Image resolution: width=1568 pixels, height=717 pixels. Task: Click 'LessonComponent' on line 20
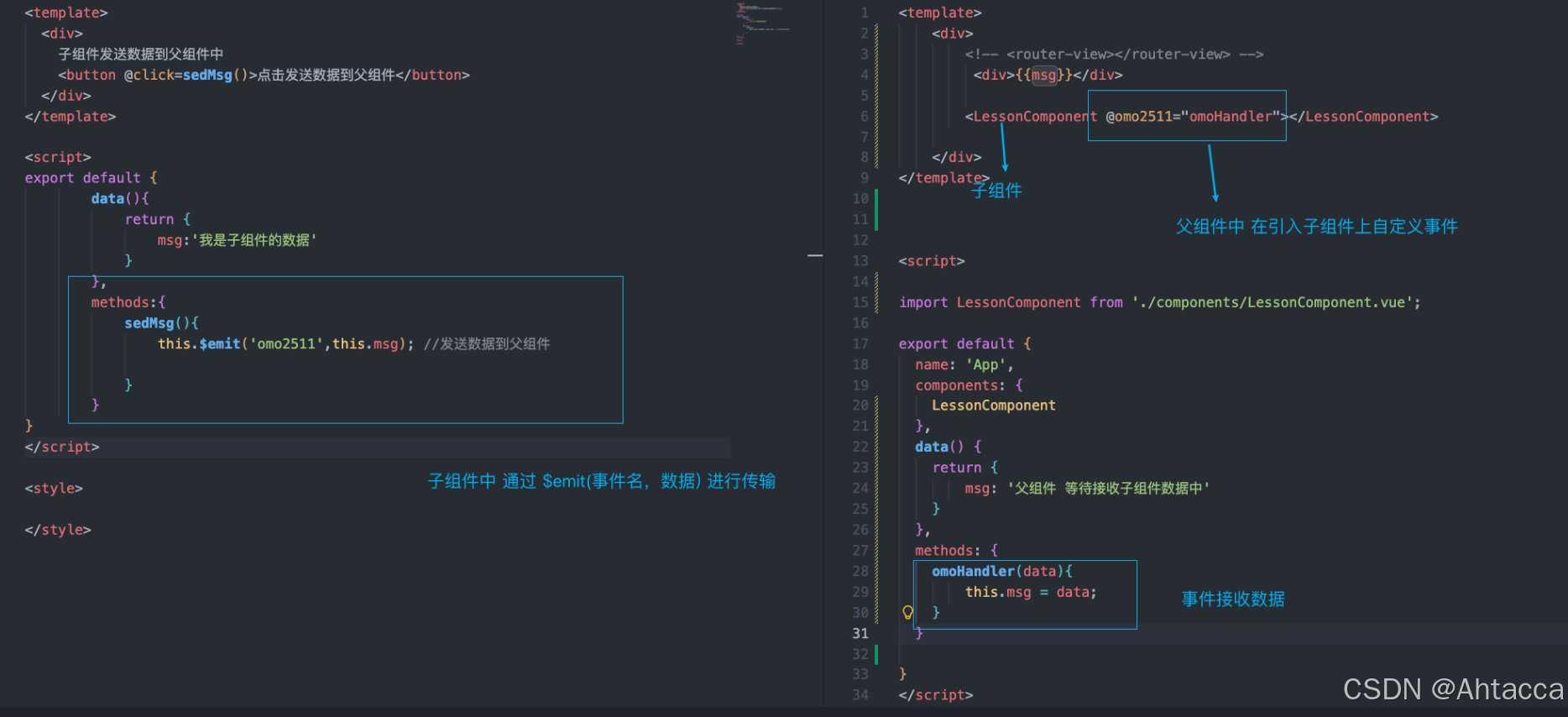994,406
